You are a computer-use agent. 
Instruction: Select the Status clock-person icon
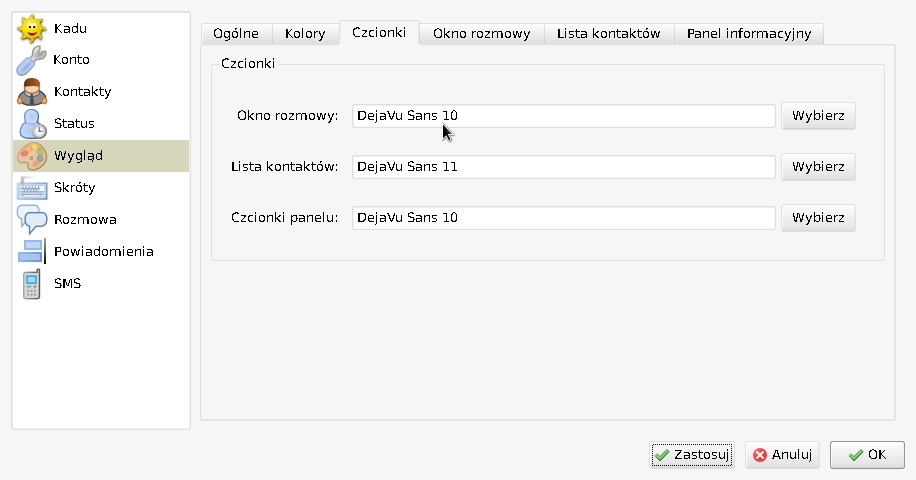point(32,124)
